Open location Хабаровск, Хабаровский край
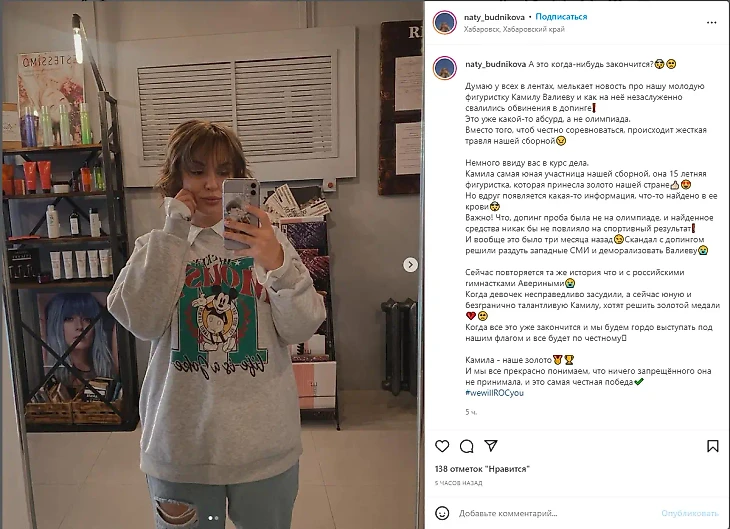The height and width of the screenshot is (529, 730). [514, 29]
